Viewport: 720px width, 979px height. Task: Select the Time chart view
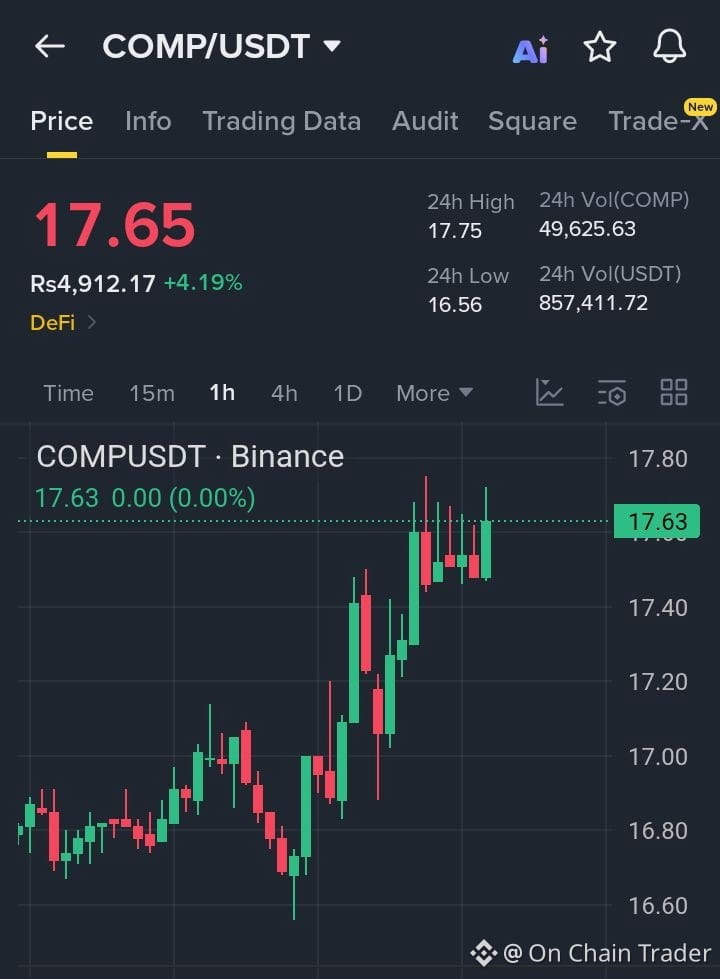(68, 393)
